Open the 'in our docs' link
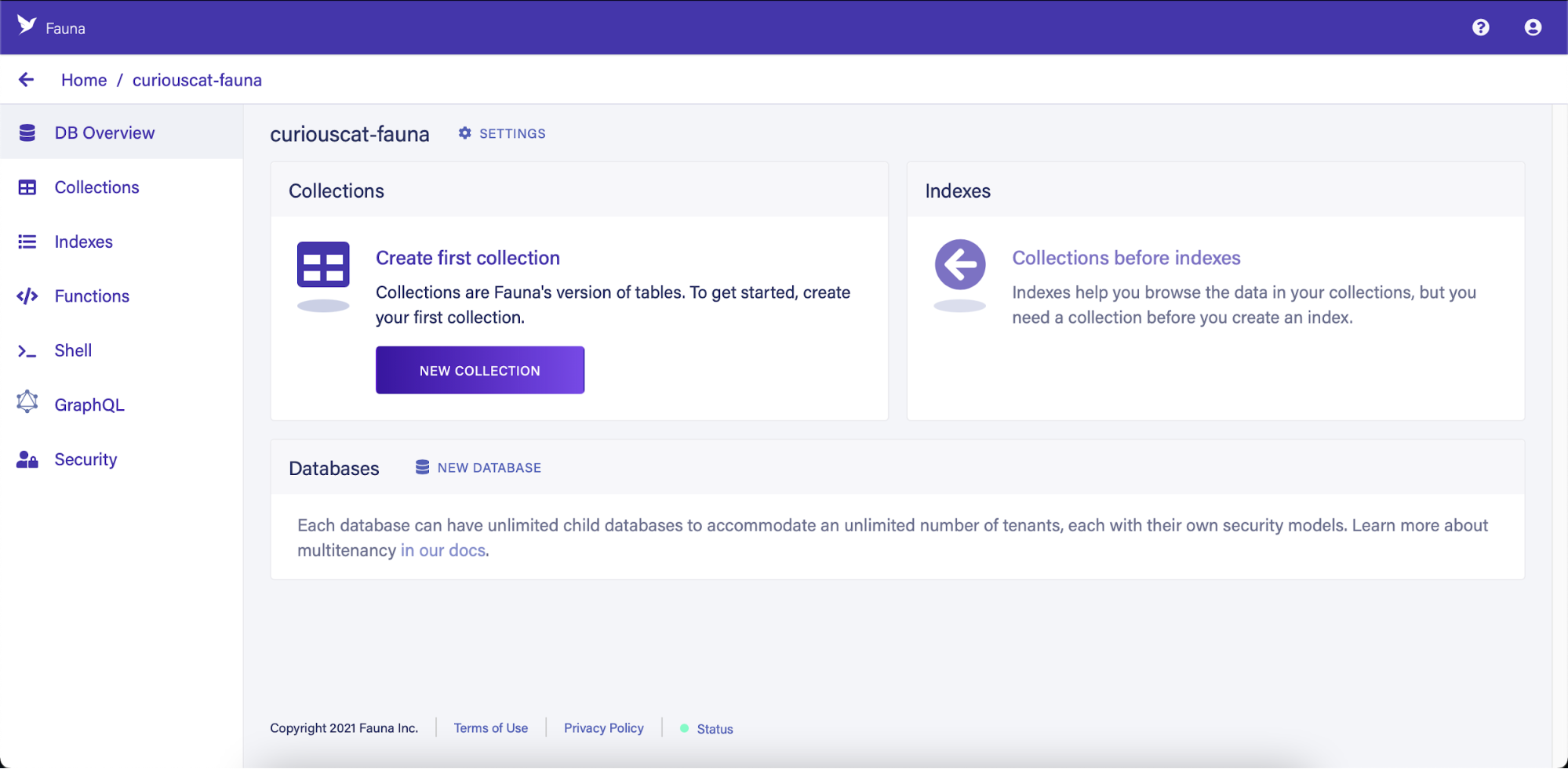The width and height of the screenshot is (1568, 769). [443, 550]
